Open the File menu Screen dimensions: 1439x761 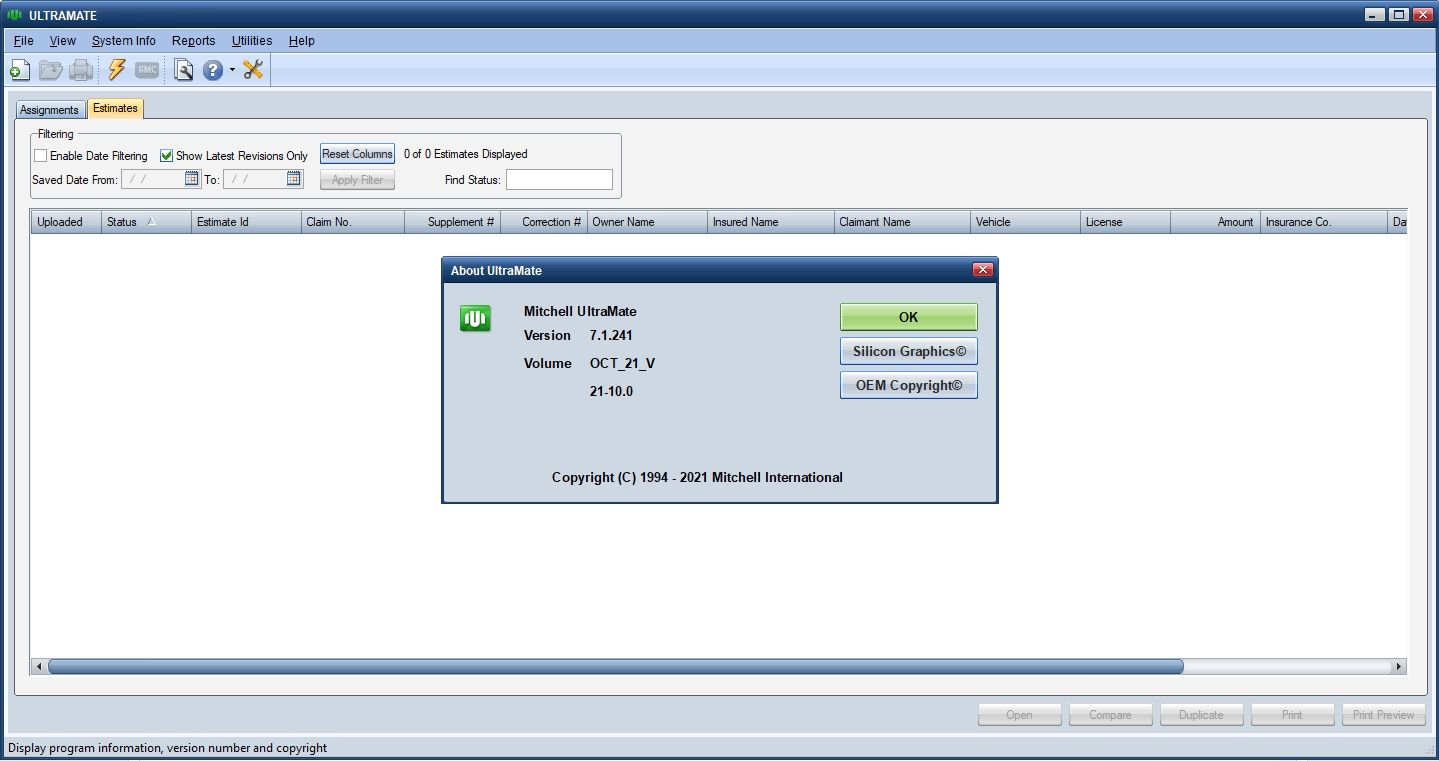tap(23, 41)
